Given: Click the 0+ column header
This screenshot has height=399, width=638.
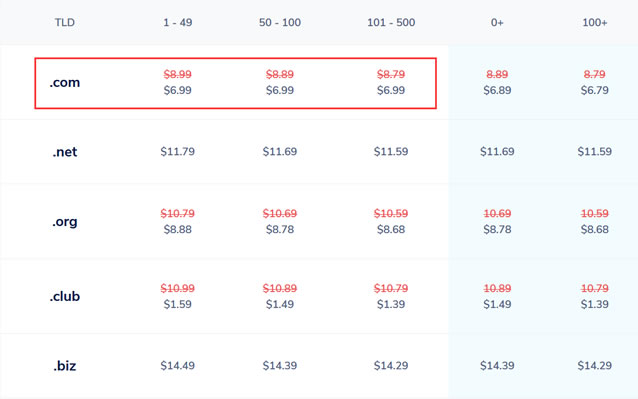Looking at the screenshot, I should pos(497,22).
